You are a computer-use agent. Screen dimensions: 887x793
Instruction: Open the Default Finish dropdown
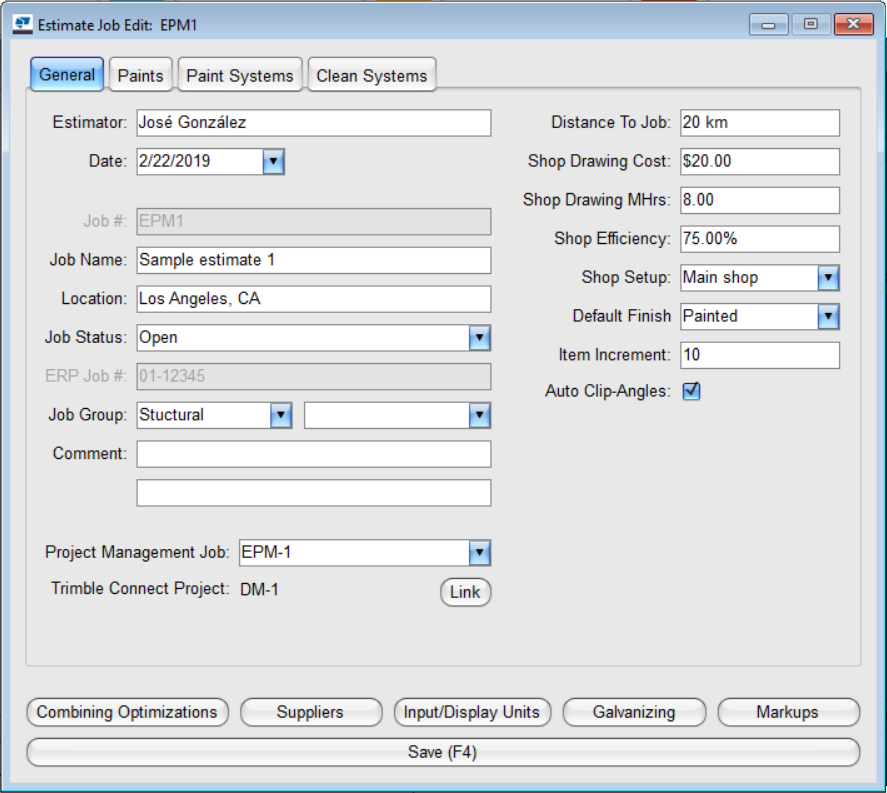(x=828, y=316)
